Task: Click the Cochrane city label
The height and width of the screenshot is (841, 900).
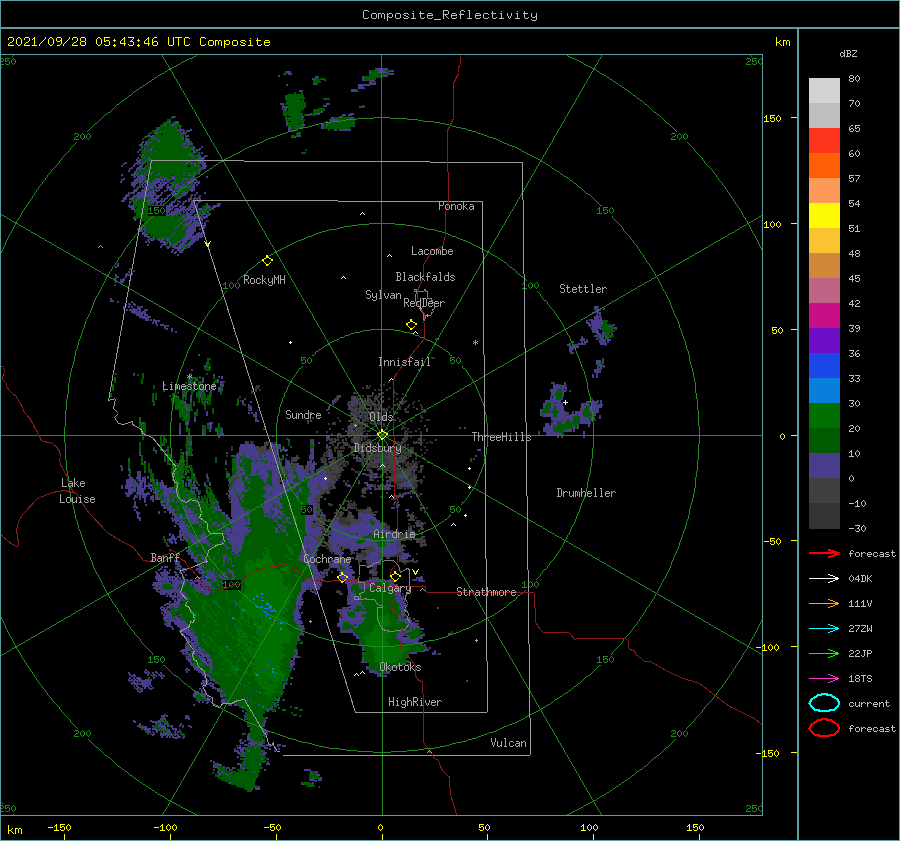Action: pos(327,559)
